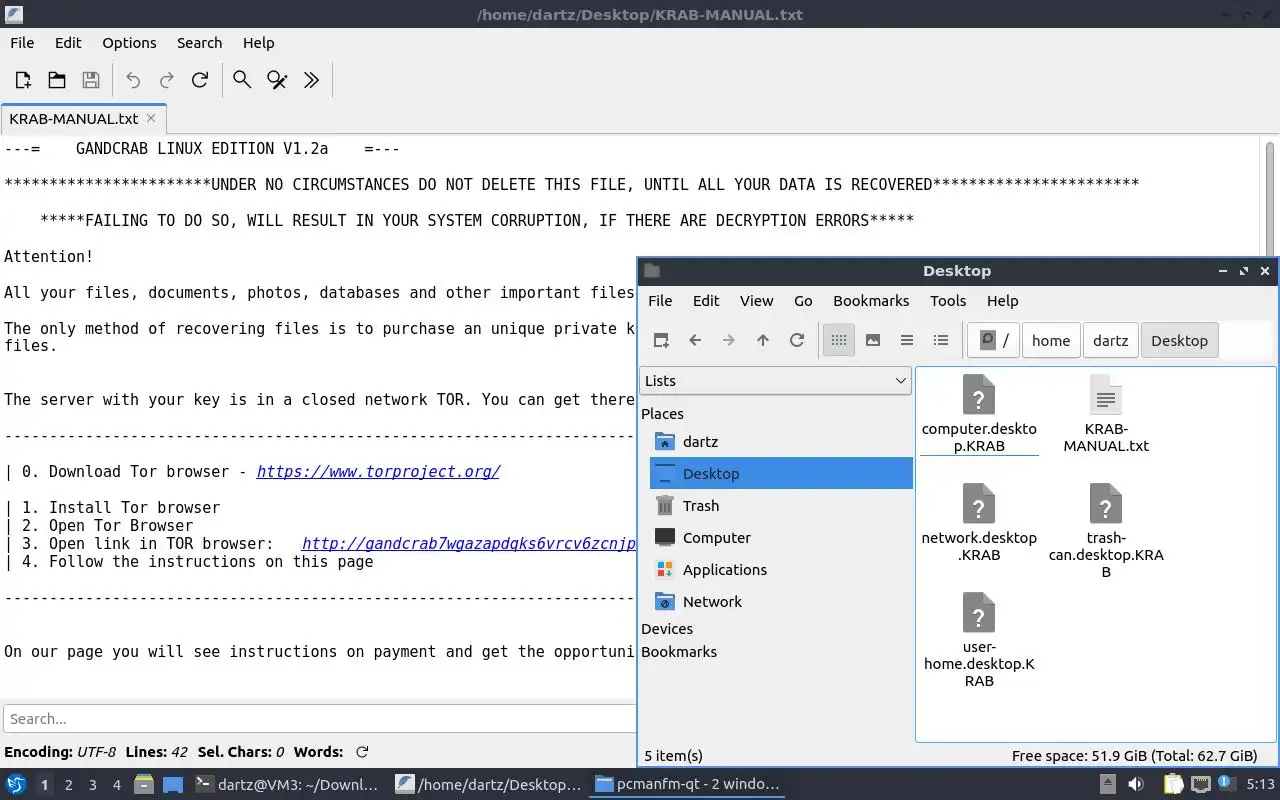Click the root path button
Screen dimensions: 1280x800
pos(994,340)
